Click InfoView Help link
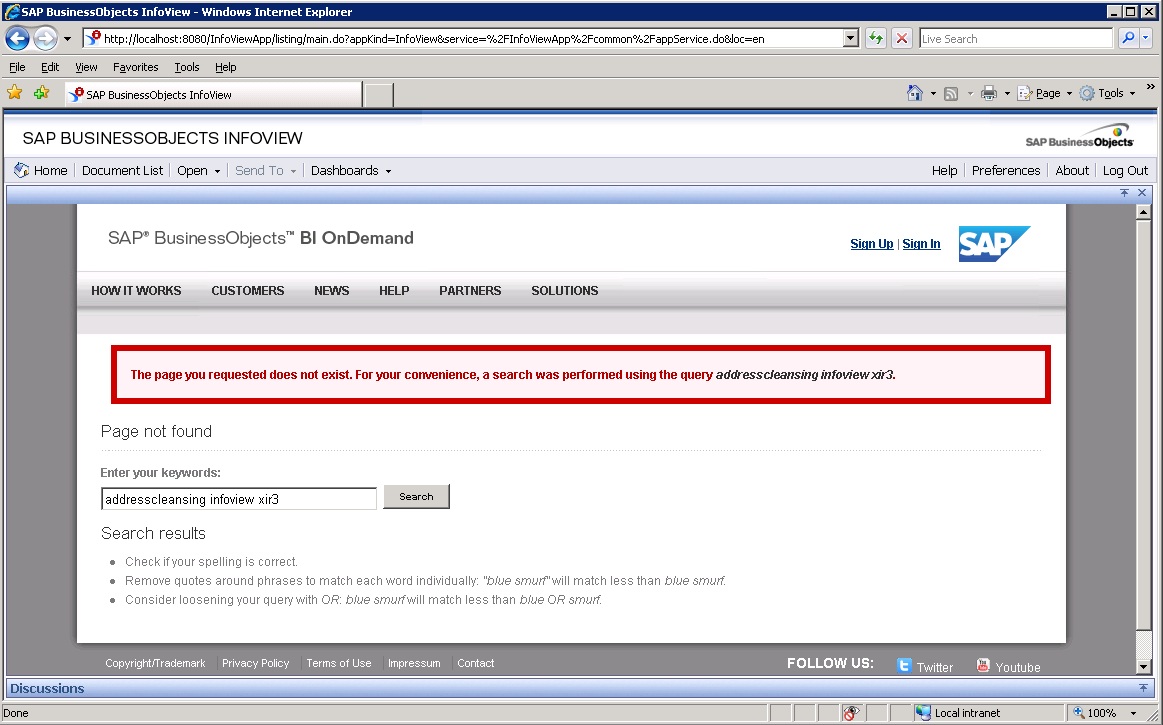Image resolution: width=1163 pixels, height=725 pixels. click(x=944, y=170)
